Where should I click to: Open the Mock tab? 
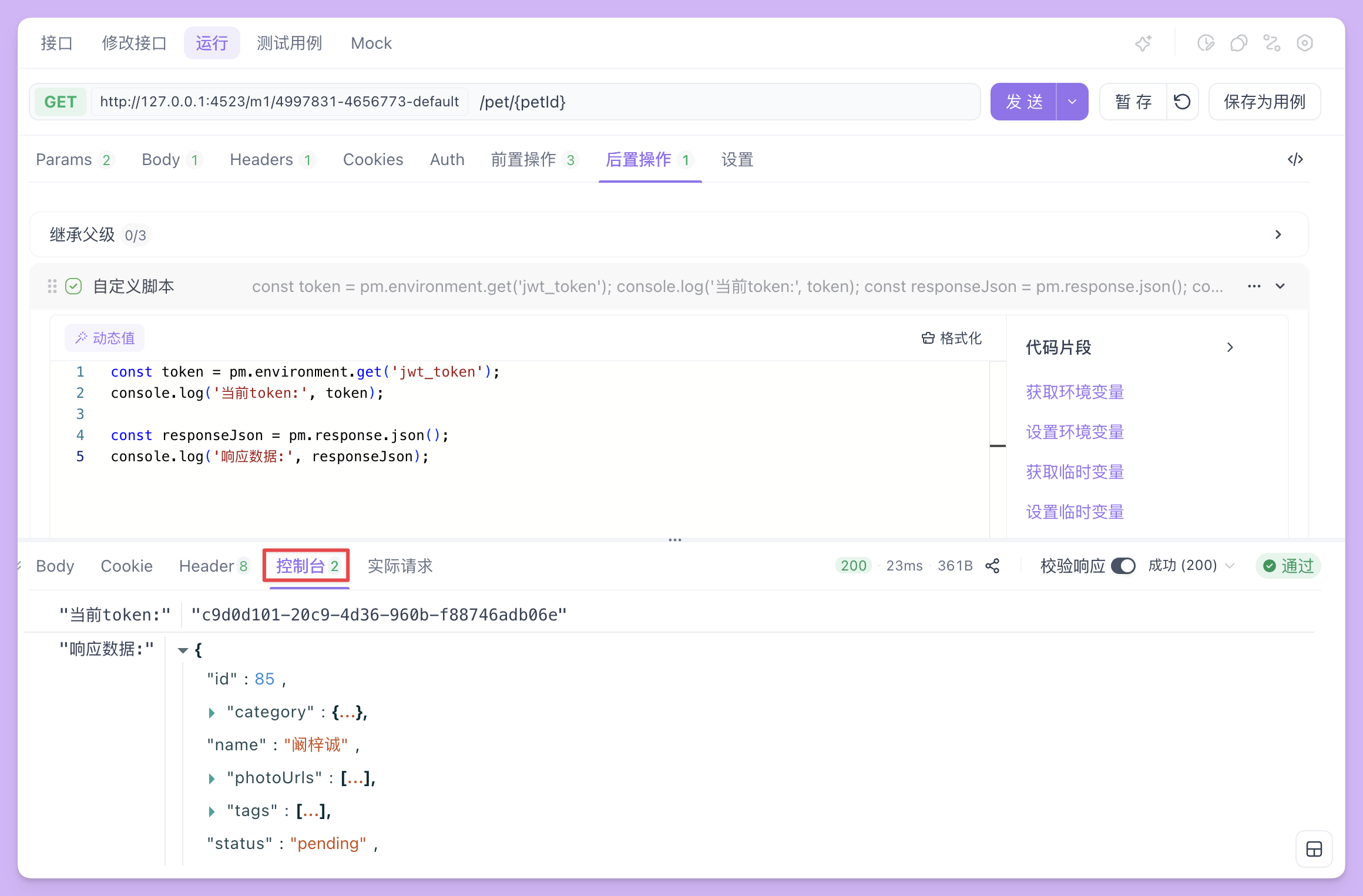pos(371,43)
